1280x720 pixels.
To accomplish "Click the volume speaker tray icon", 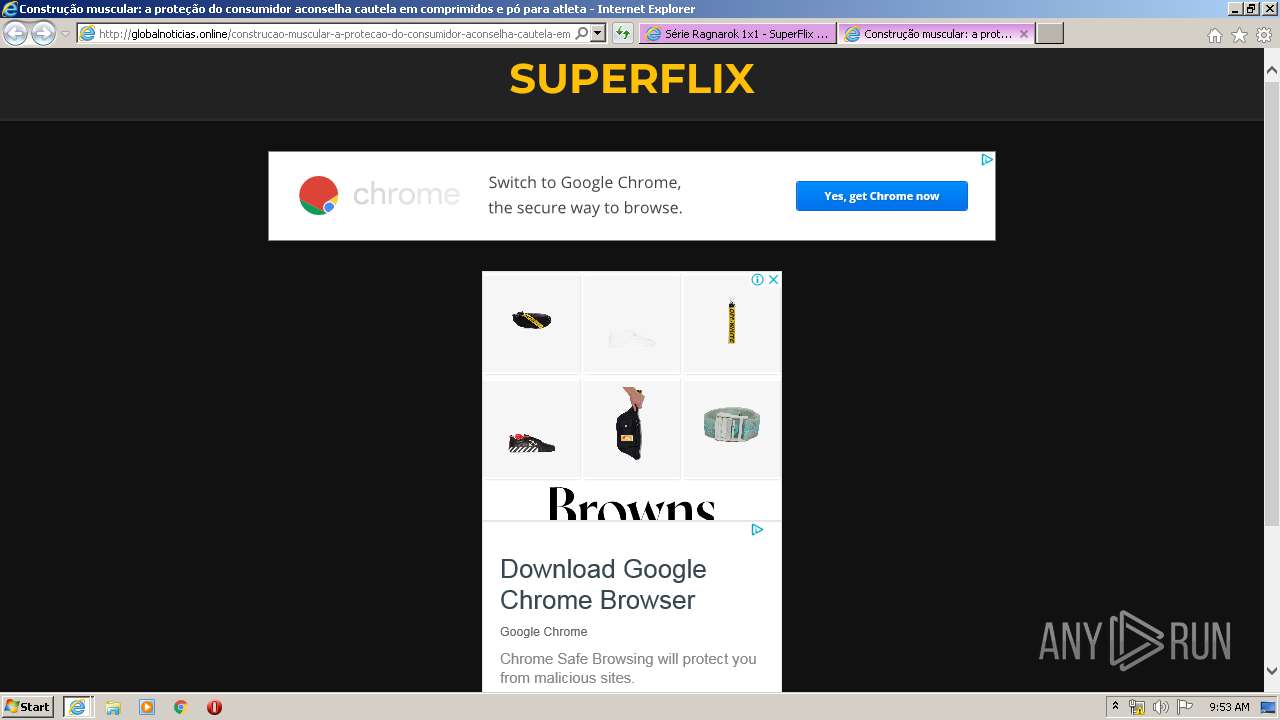I will pos(1161,707).
